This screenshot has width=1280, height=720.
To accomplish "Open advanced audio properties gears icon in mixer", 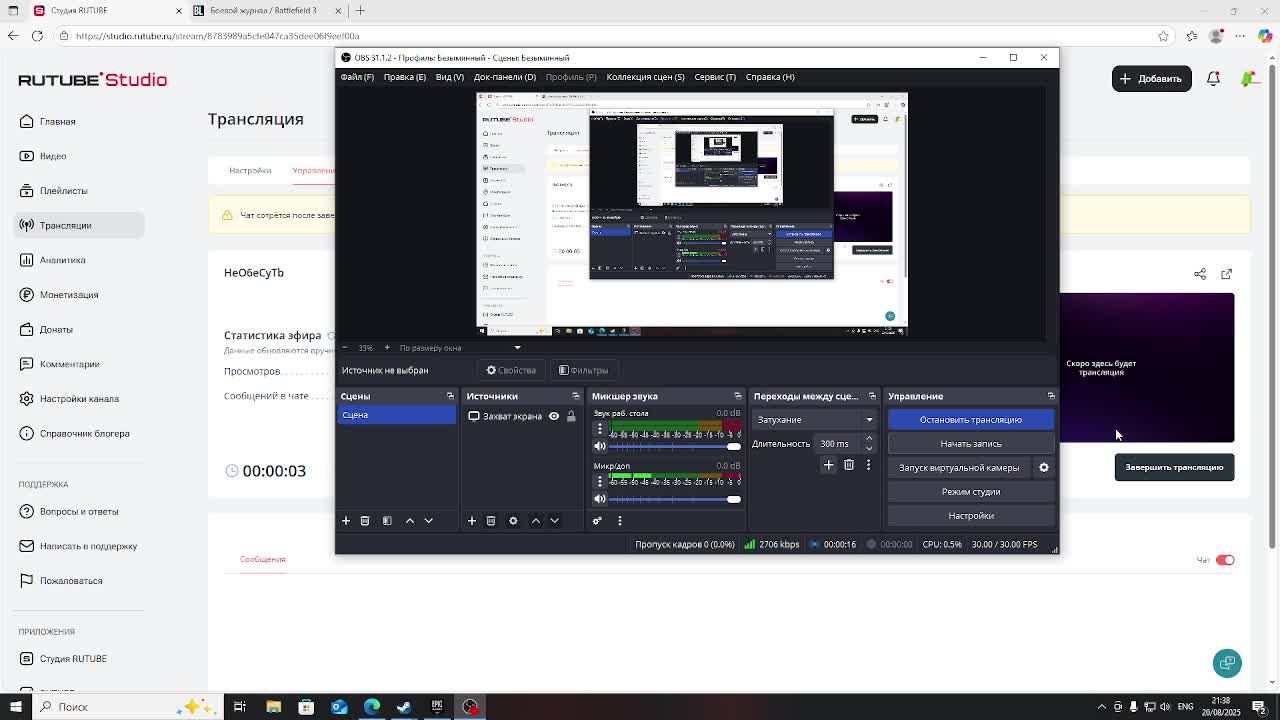I will pyautogui.click(x=597, y=521).
